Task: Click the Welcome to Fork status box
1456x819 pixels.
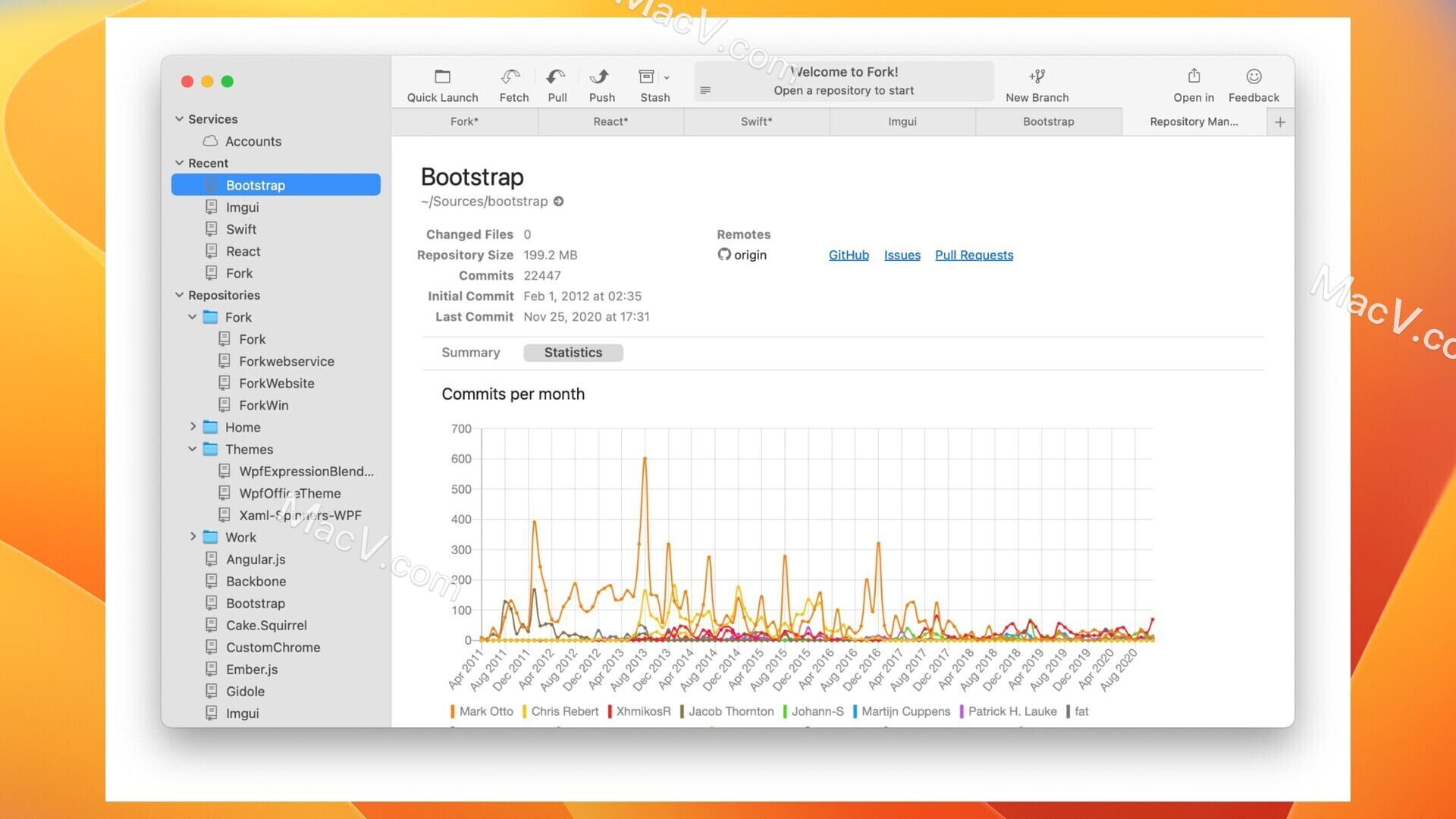Action: click(x=843, y=81)
